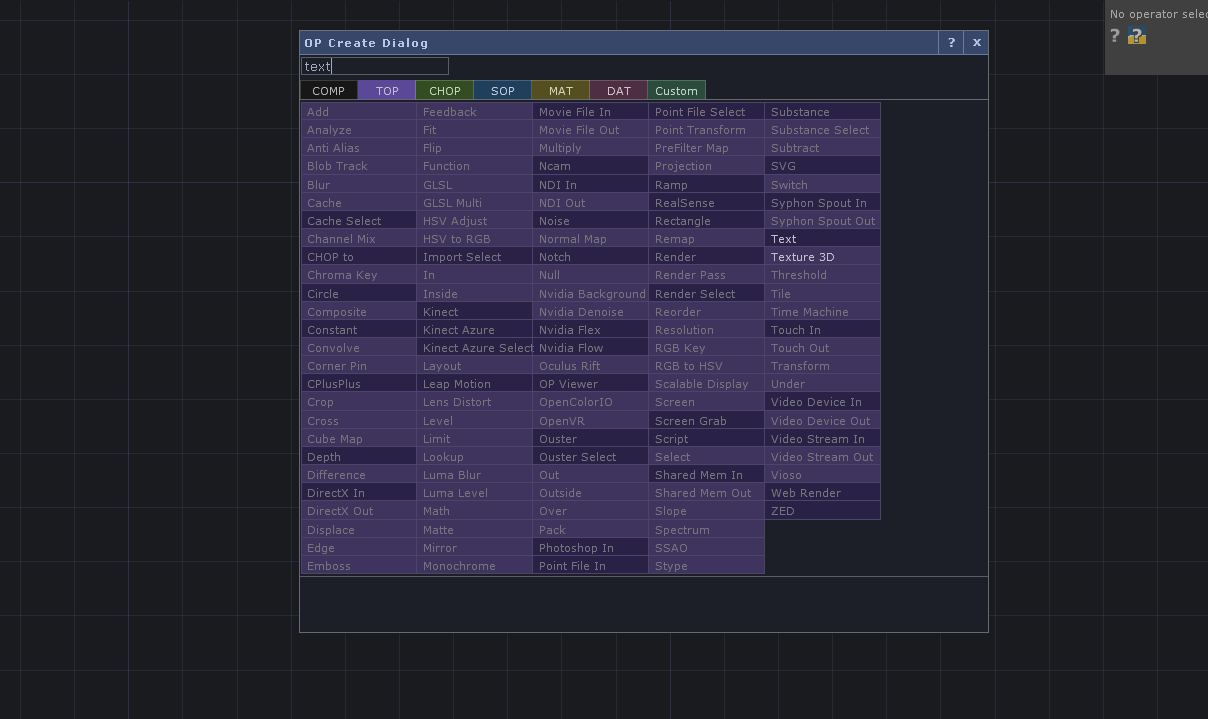
Task: Pick the Chroma Key operator
Action: coord(359,275)
